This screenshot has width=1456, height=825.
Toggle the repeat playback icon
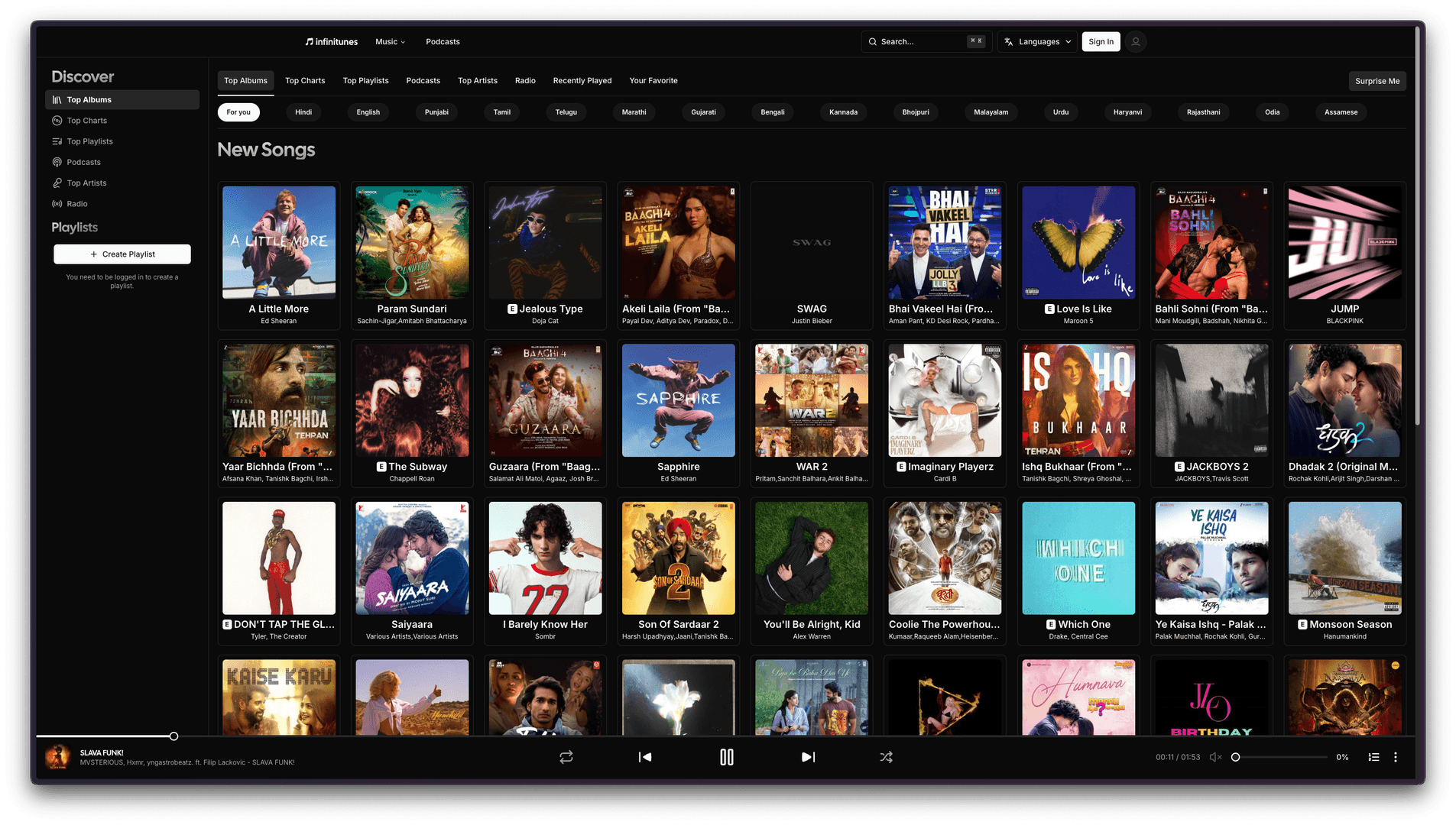tap(566, 757)
